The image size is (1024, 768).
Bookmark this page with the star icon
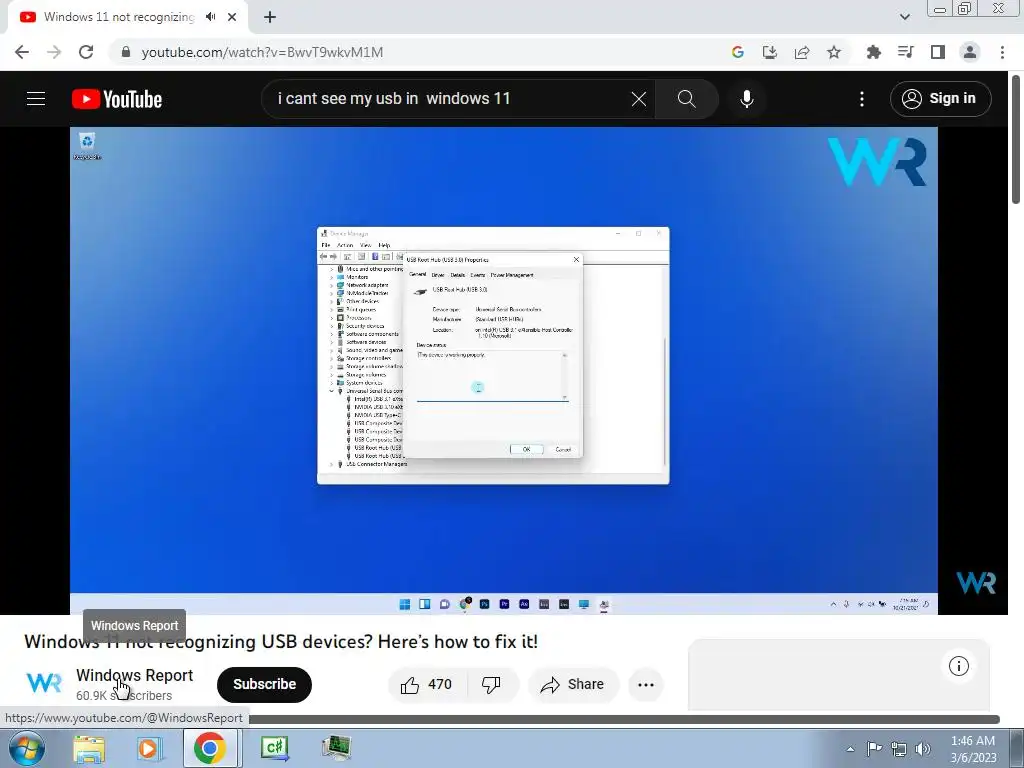click(x=834, y=52)
